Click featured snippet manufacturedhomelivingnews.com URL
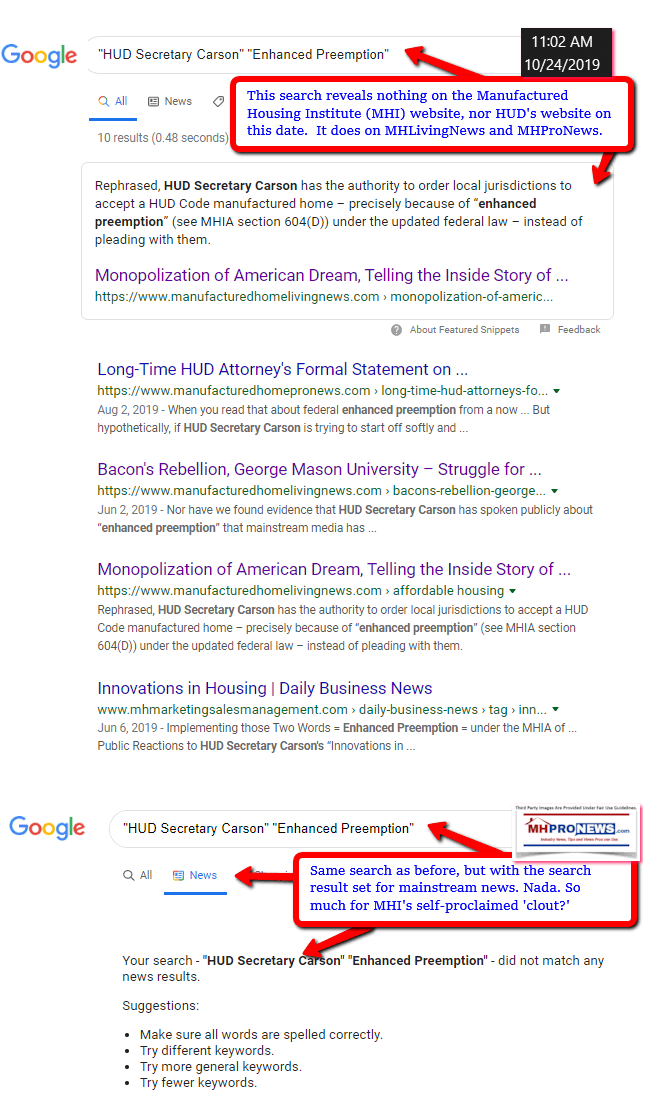 (324, 297)
